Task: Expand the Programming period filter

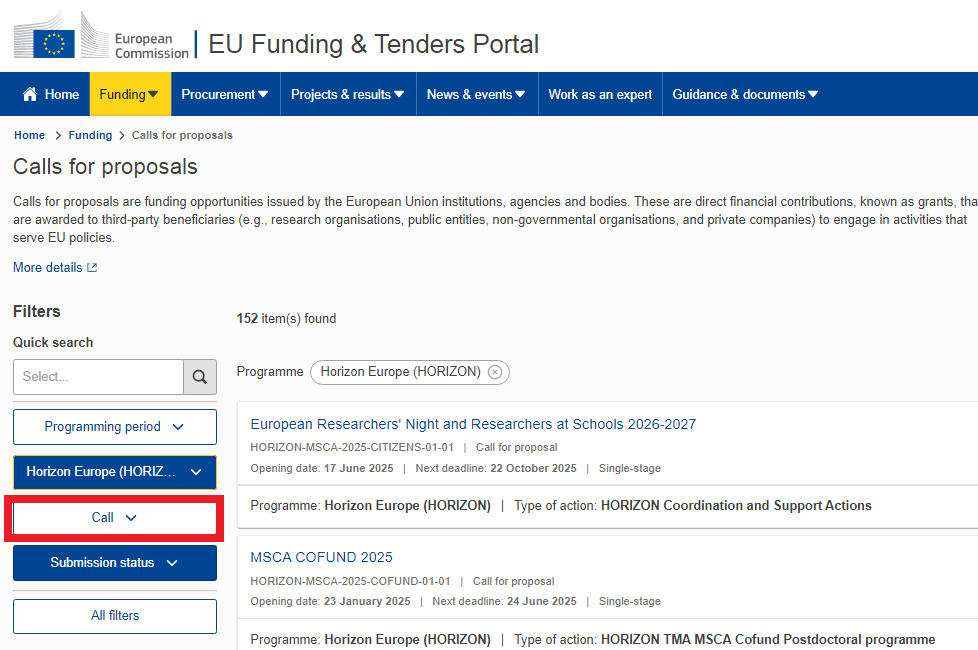Action: click(115, 427)
